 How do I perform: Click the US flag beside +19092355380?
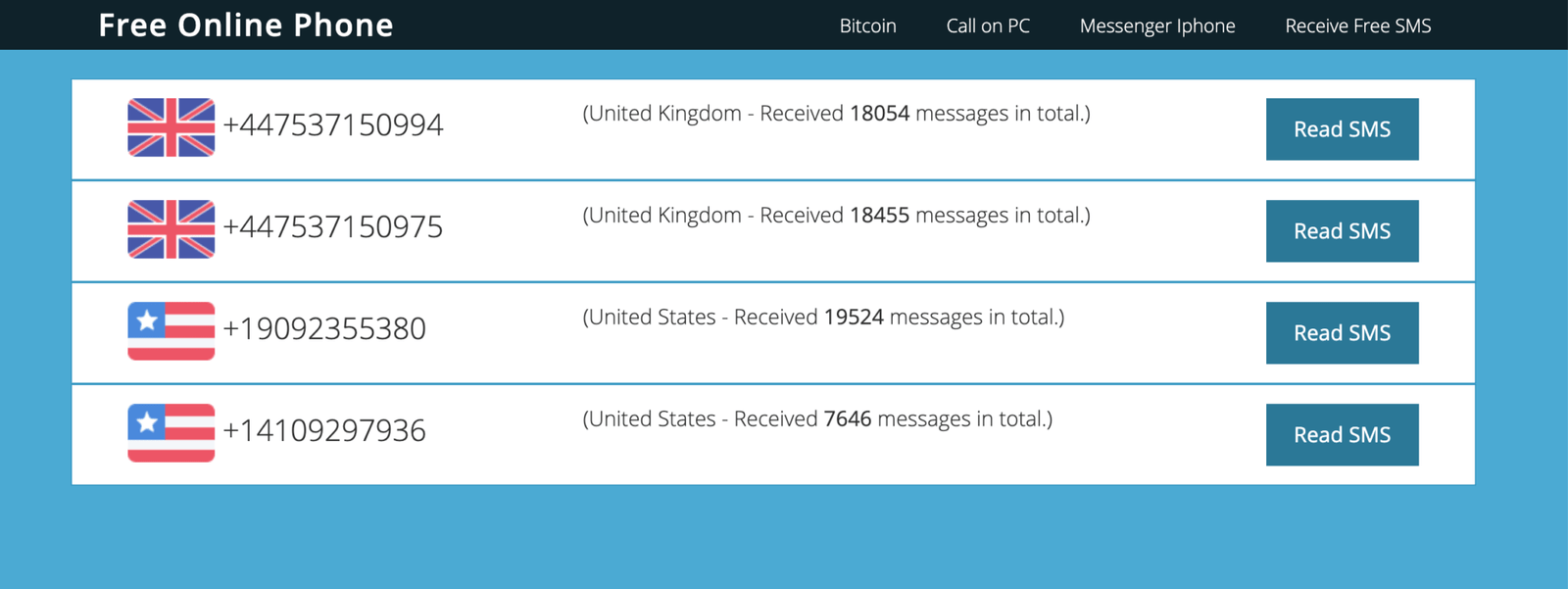[171, 331]
